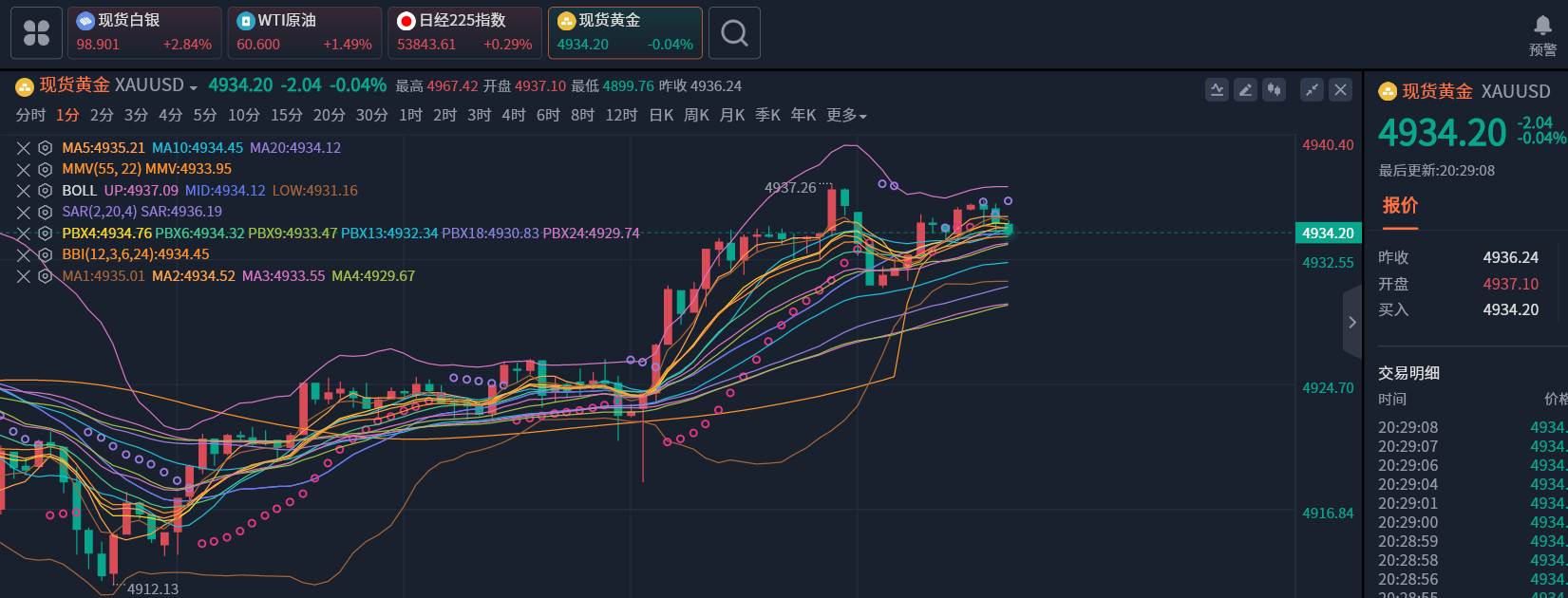This screenshot has height=598, width=1568.
Task: Open the 更多 timeframe dropdown
Action: (x=846, y=116)
